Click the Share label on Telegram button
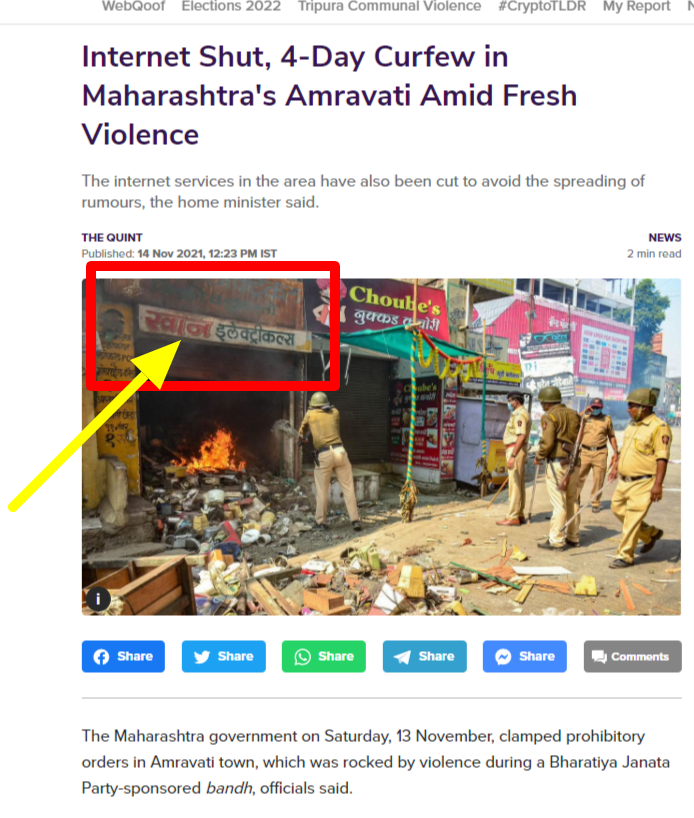Image resolution: width=694 pixels, height=818 pixels. point(436,657)
